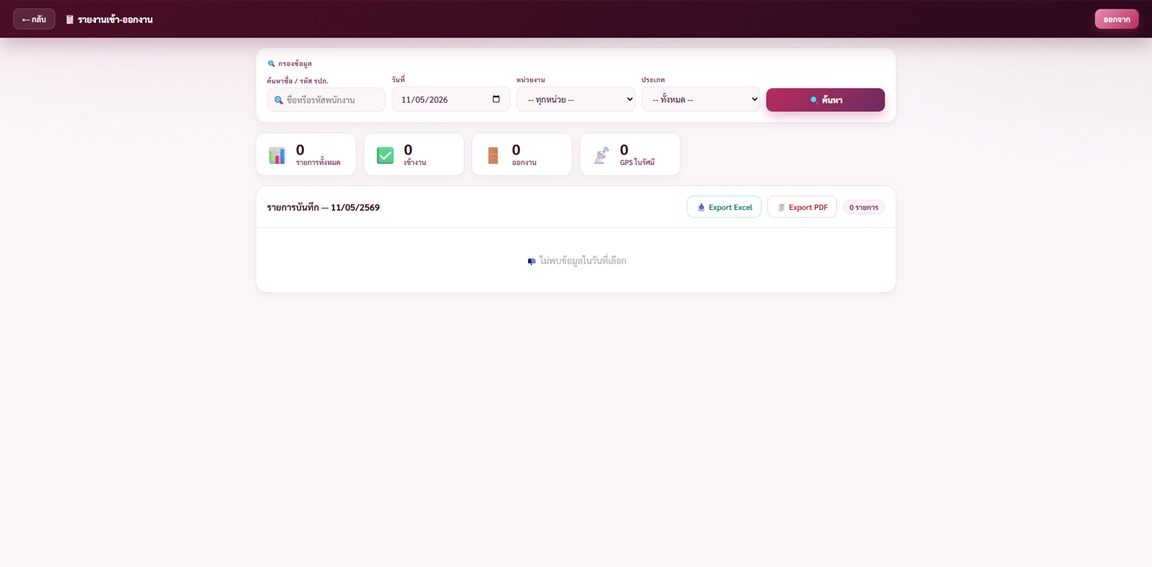Export records with Export PDF button
The width and height of the screenshot is (1152, 567).
pyautogui.click(x=802, y=207)
